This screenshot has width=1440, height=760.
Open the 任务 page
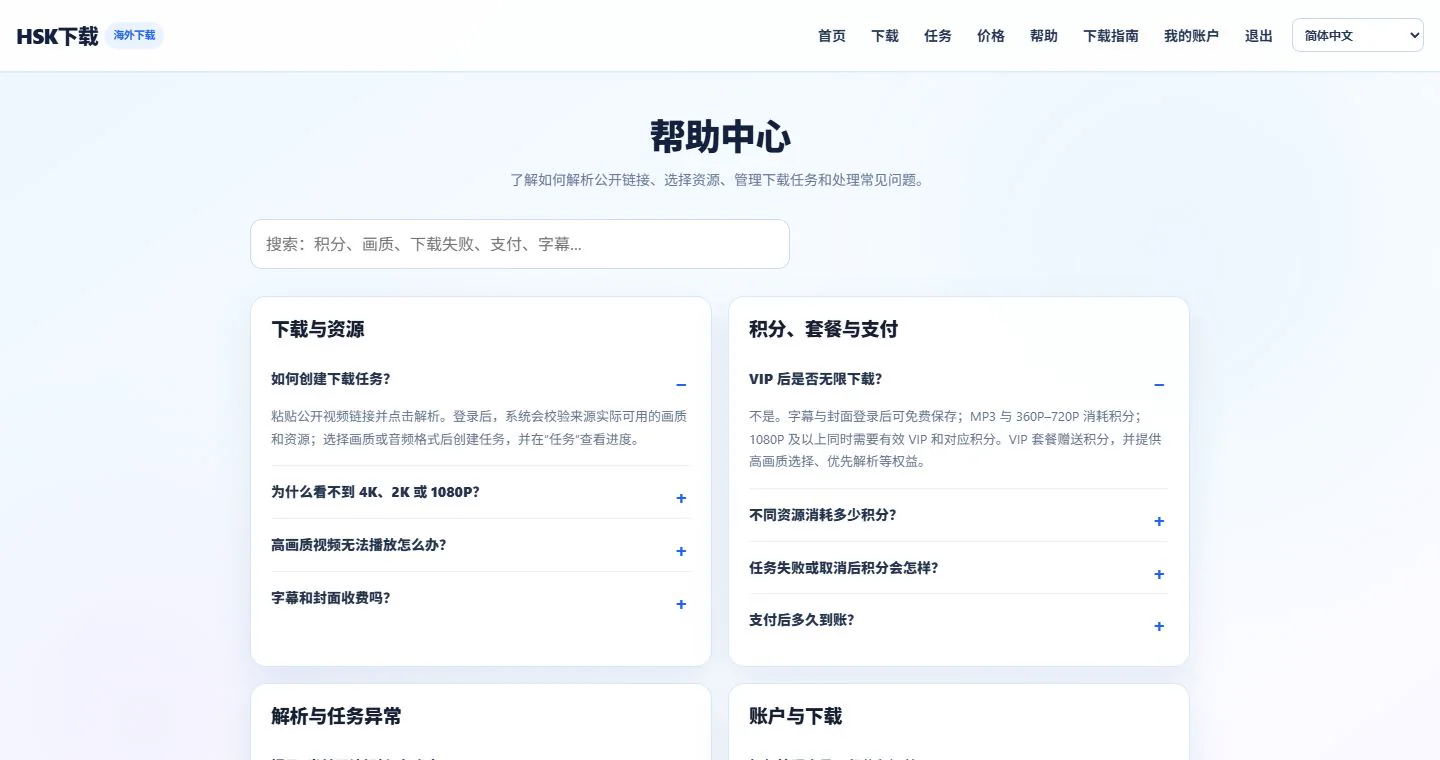click(x=938, y=36)
